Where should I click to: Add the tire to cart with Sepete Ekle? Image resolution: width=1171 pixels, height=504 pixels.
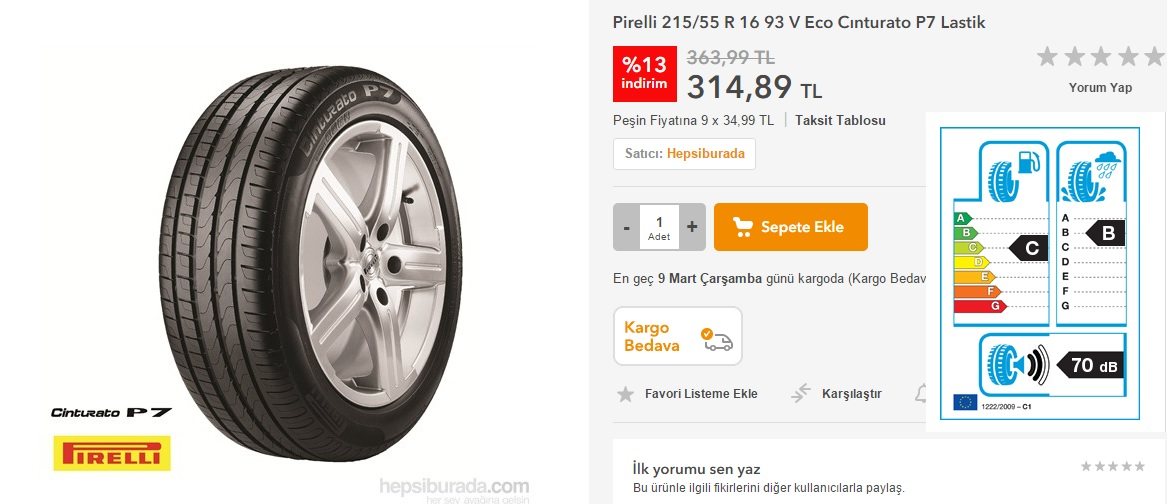tap(791, 227)
